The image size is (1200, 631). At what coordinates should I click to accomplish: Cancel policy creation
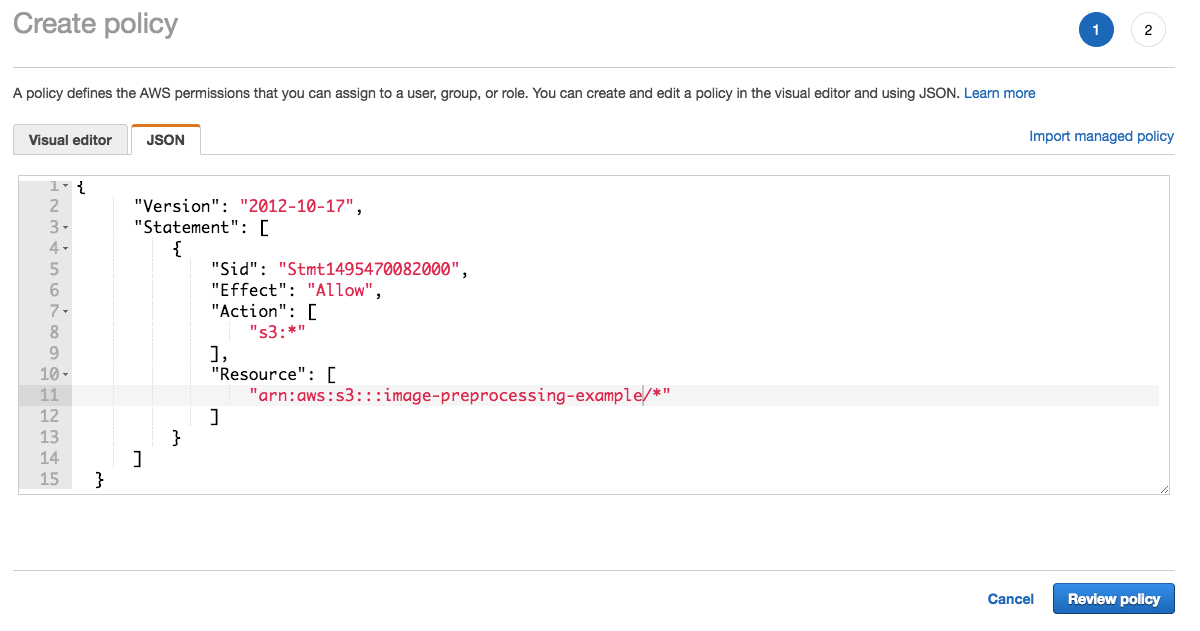click(x=1010, y=599)
